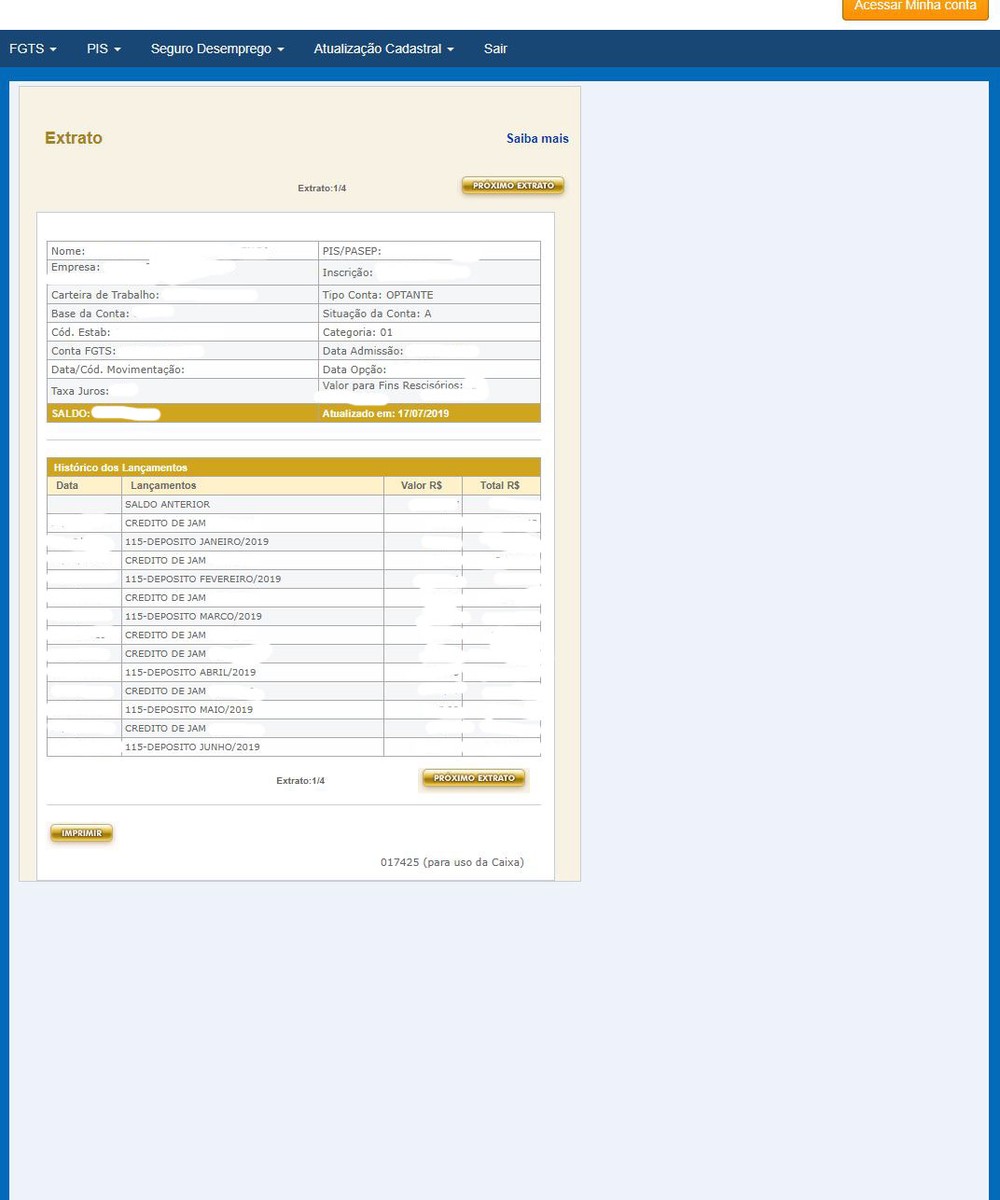Image resolution: width=1000 pixels, height=1200 pixels.
Task: Click Próximo Extrato above the account details
Action: click(x=513, y=186)
